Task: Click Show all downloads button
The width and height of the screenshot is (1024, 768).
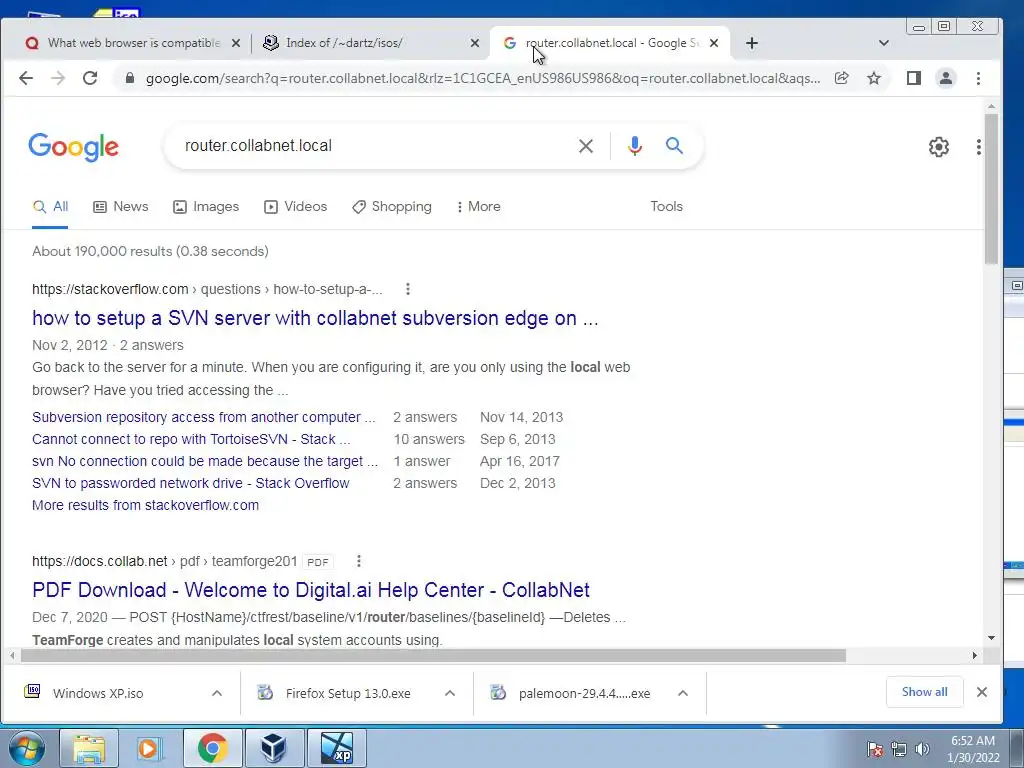Action: (924, 692)
